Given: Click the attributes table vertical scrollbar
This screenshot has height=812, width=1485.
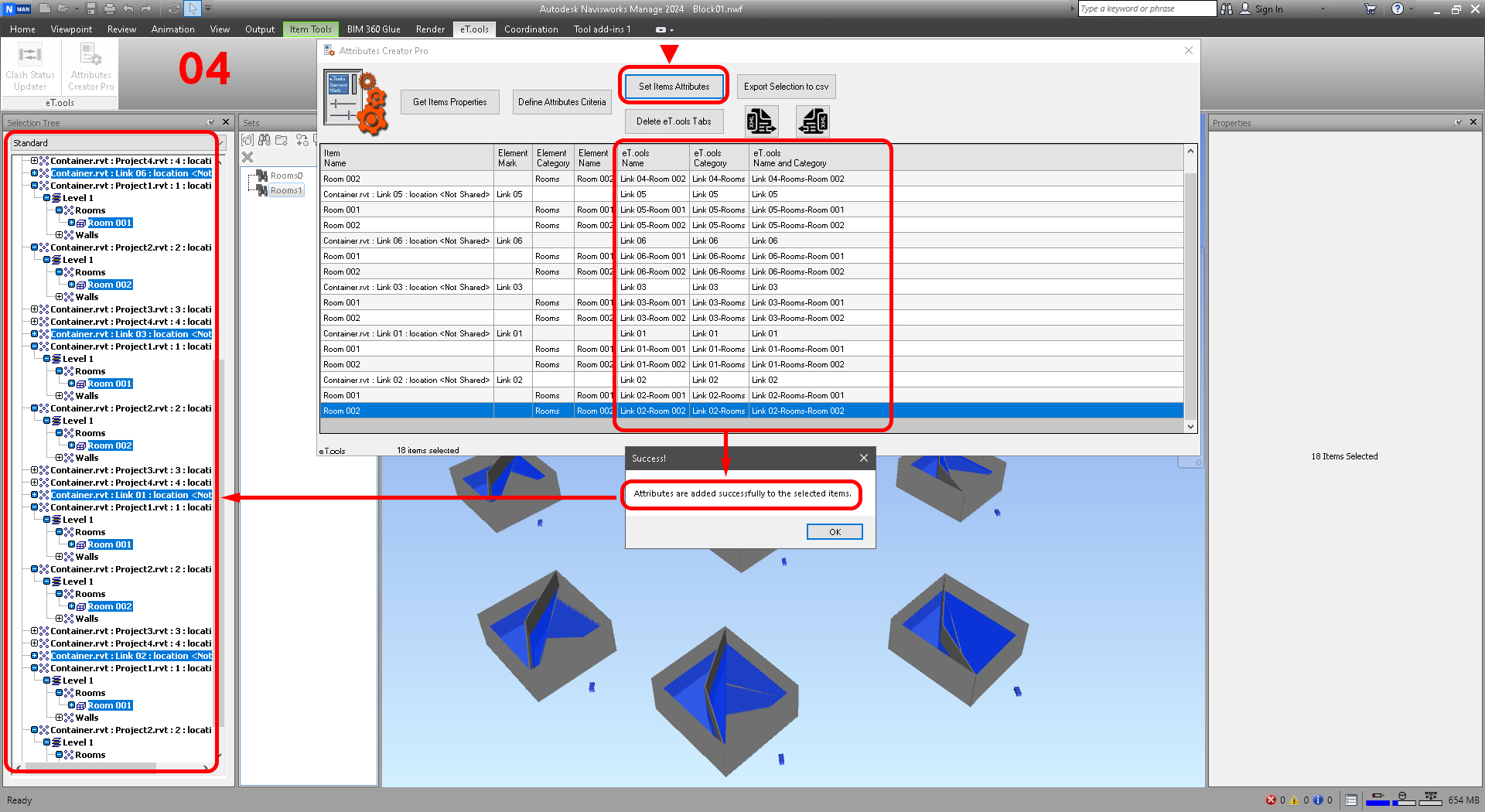Looking at the screenshot, I should point(1190,288).
